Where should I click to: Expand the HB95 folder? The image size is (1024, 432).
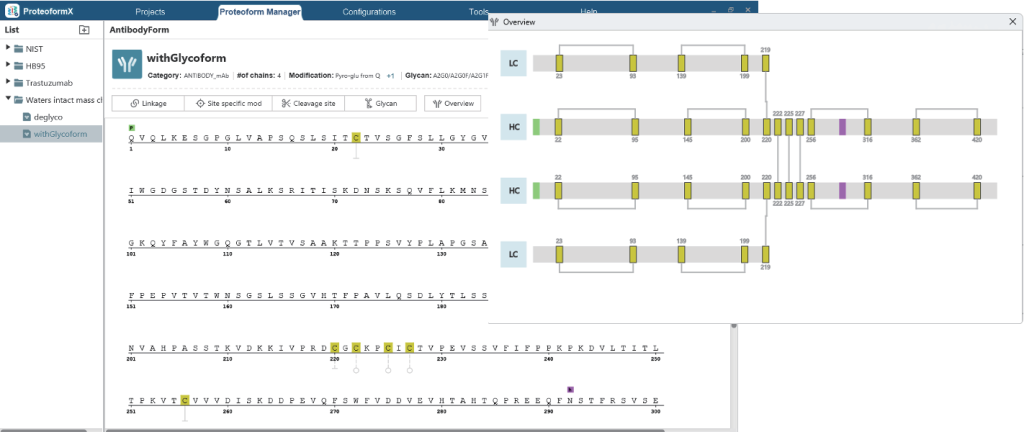point(8,65)
